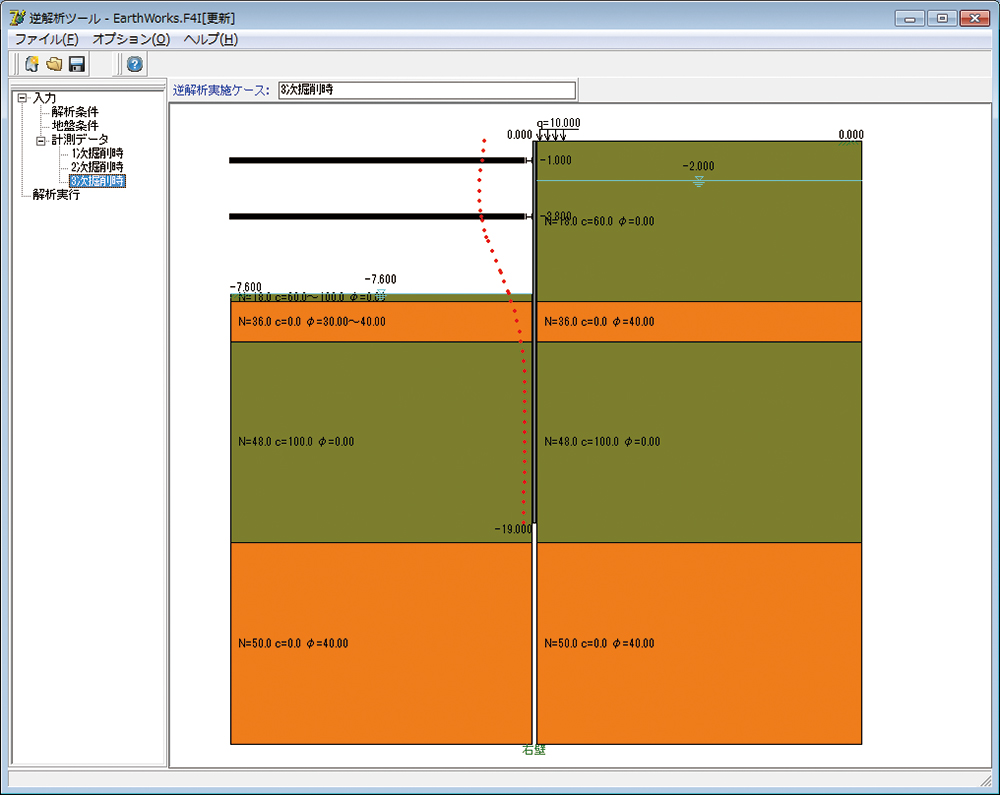
Task: Click the 逆解析実施ケース text field
Action: (x=425, y=90)
